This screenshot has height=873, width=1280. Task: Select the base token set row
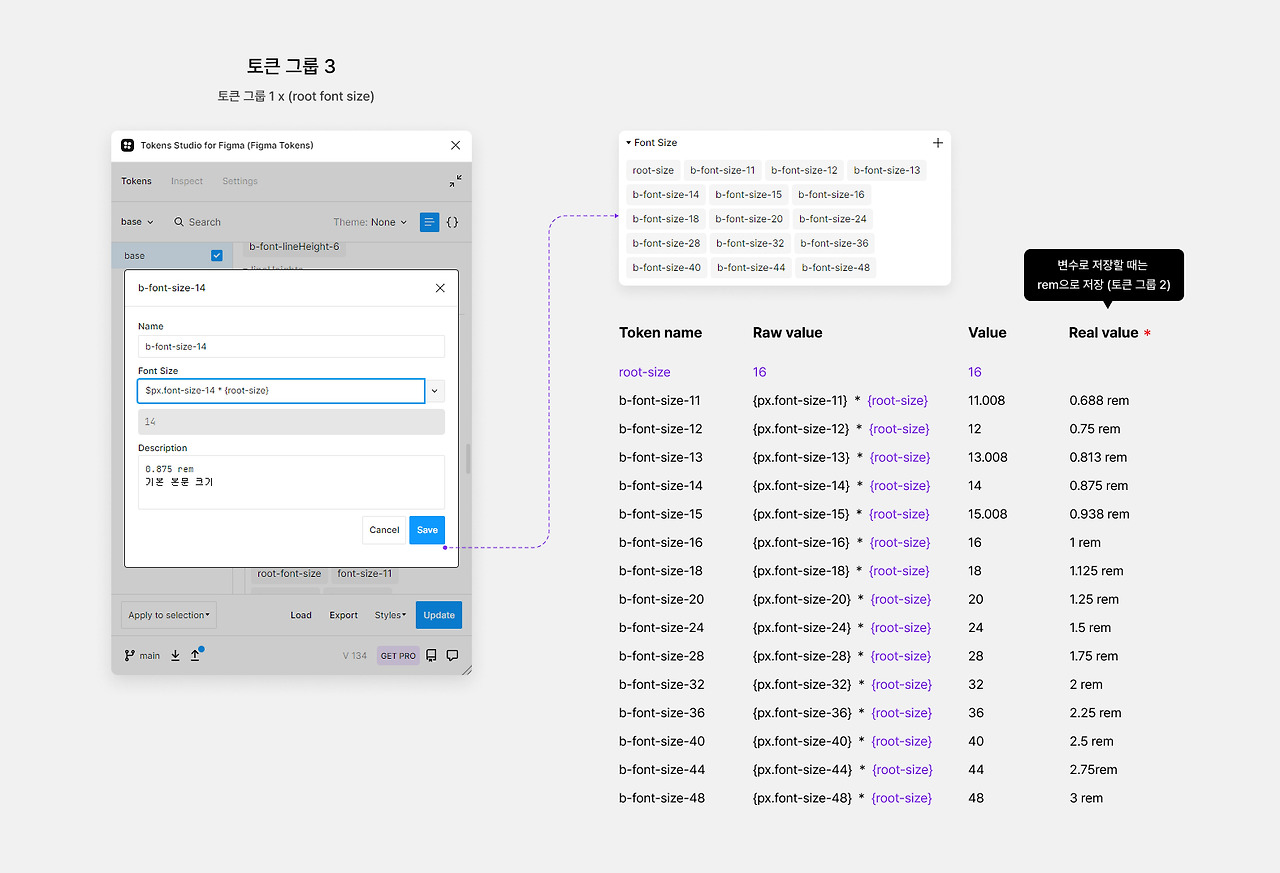(172, 256)
